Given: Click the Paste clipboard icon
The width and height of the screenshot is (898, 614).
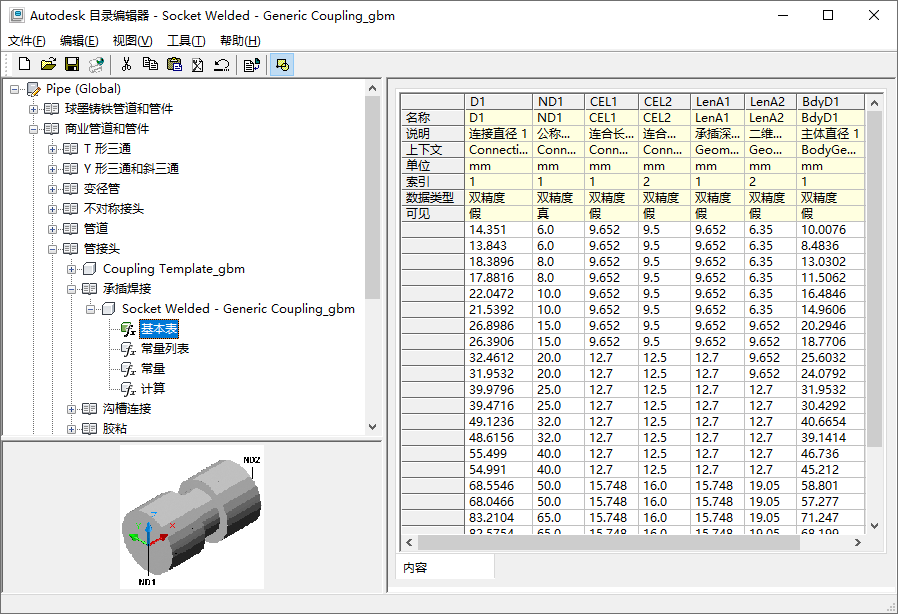Looking at the screenshot, I should click(x=174, y=64).
